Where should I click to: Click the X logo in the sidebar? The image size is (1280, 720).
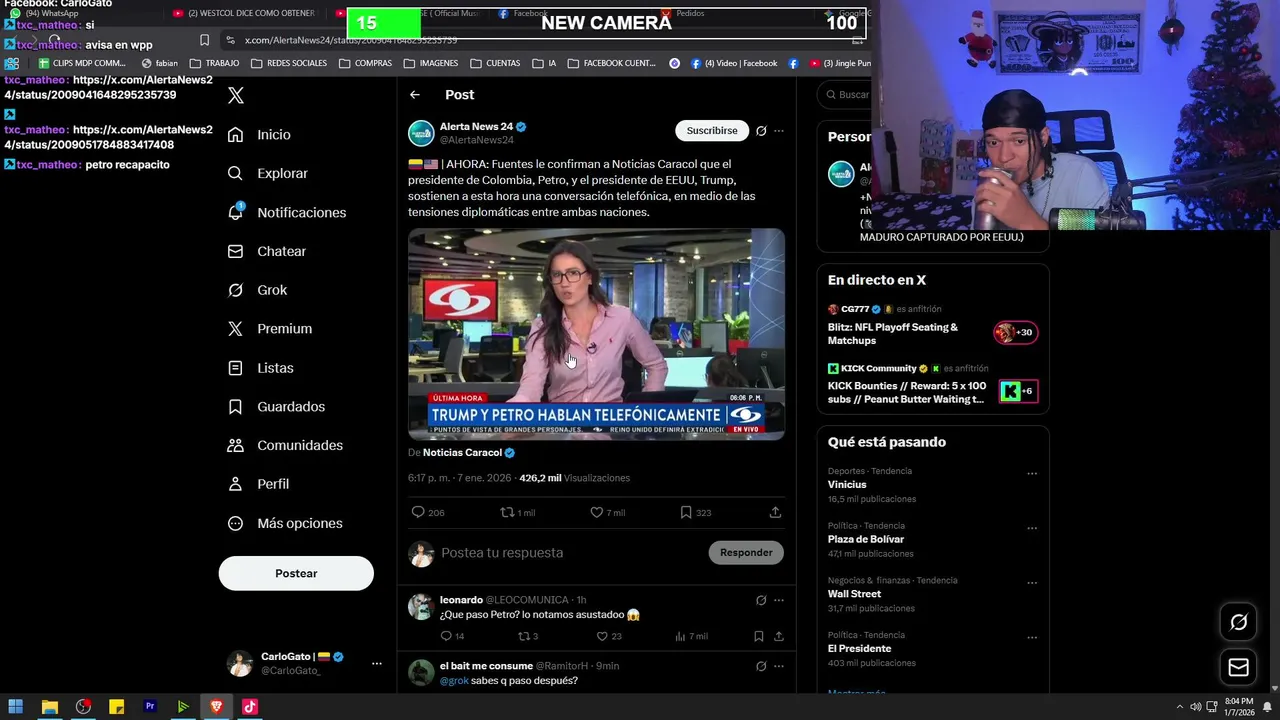point(236,96)
